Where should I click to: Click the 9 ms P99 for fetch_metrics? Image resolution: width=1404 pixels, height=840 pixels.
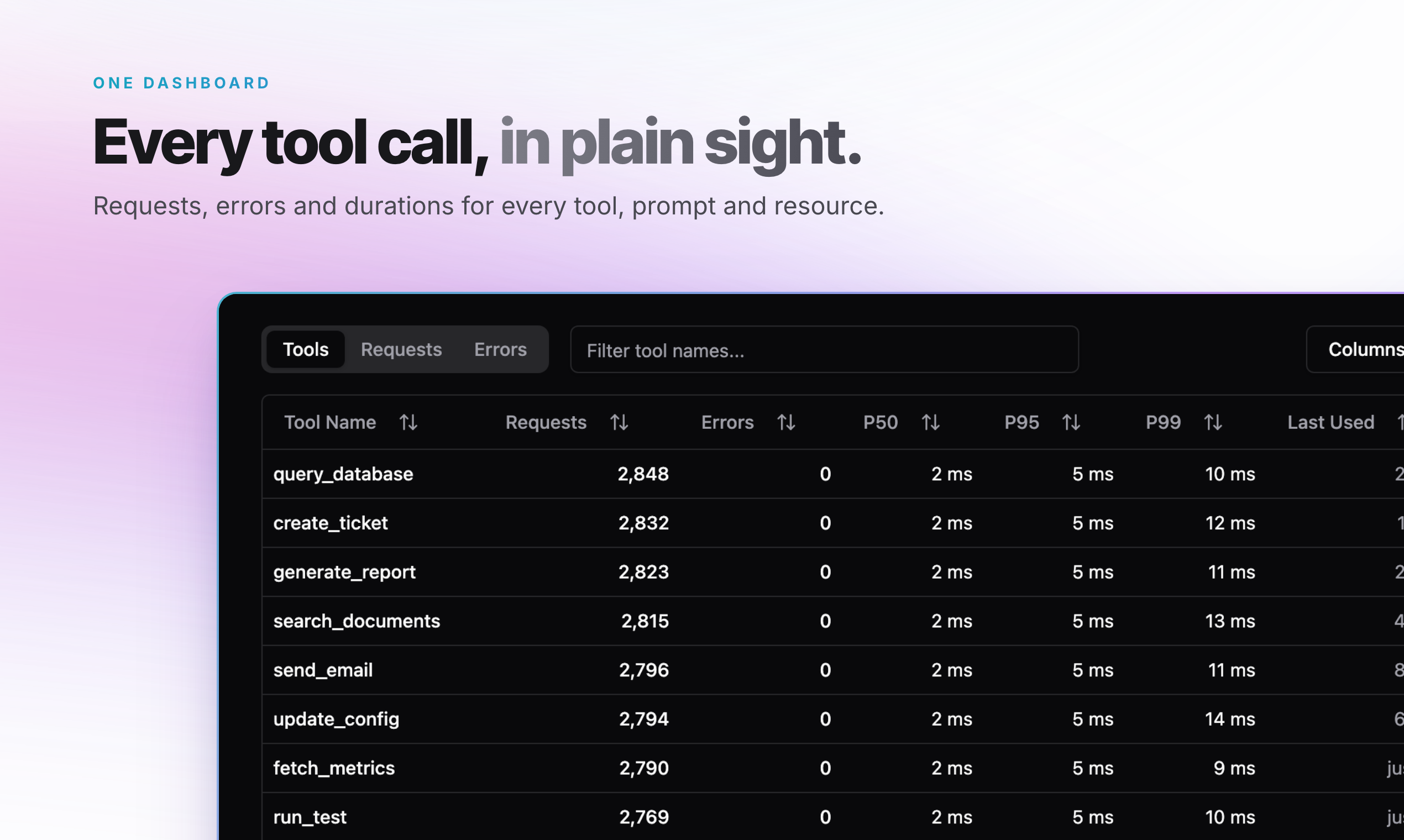tap(1234, 768)
